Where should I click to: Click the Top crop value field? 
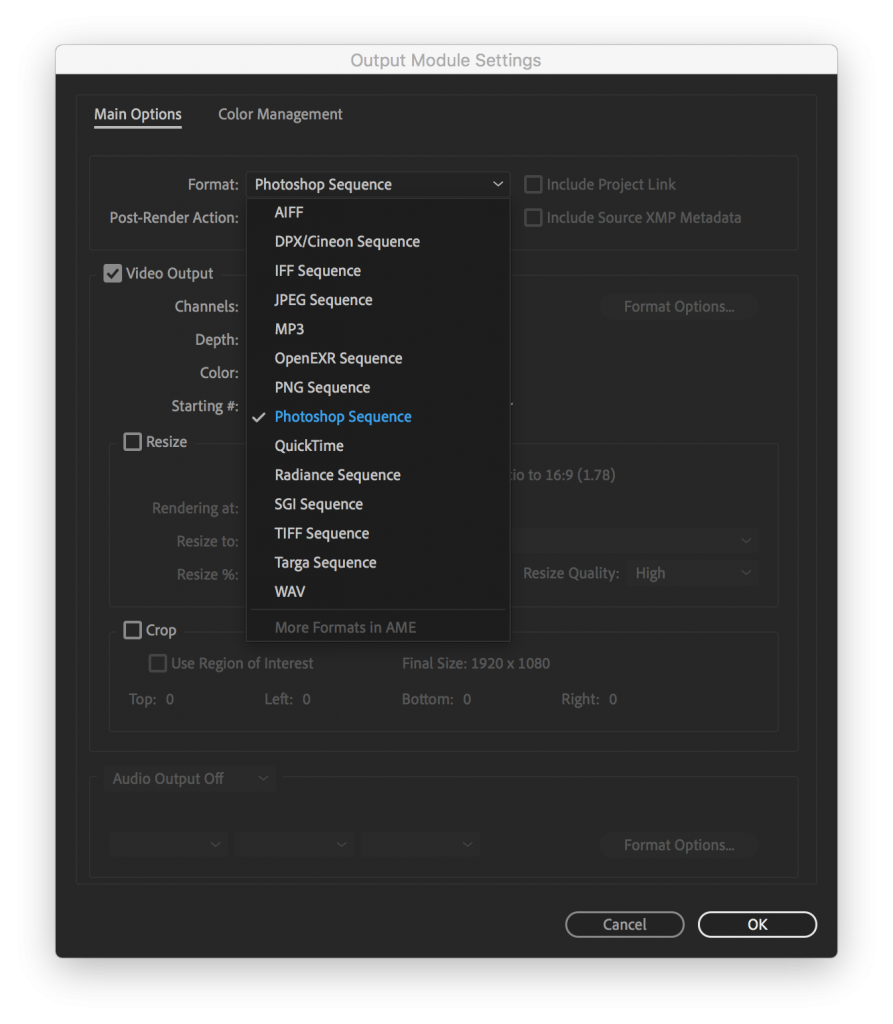pos(170,699)
